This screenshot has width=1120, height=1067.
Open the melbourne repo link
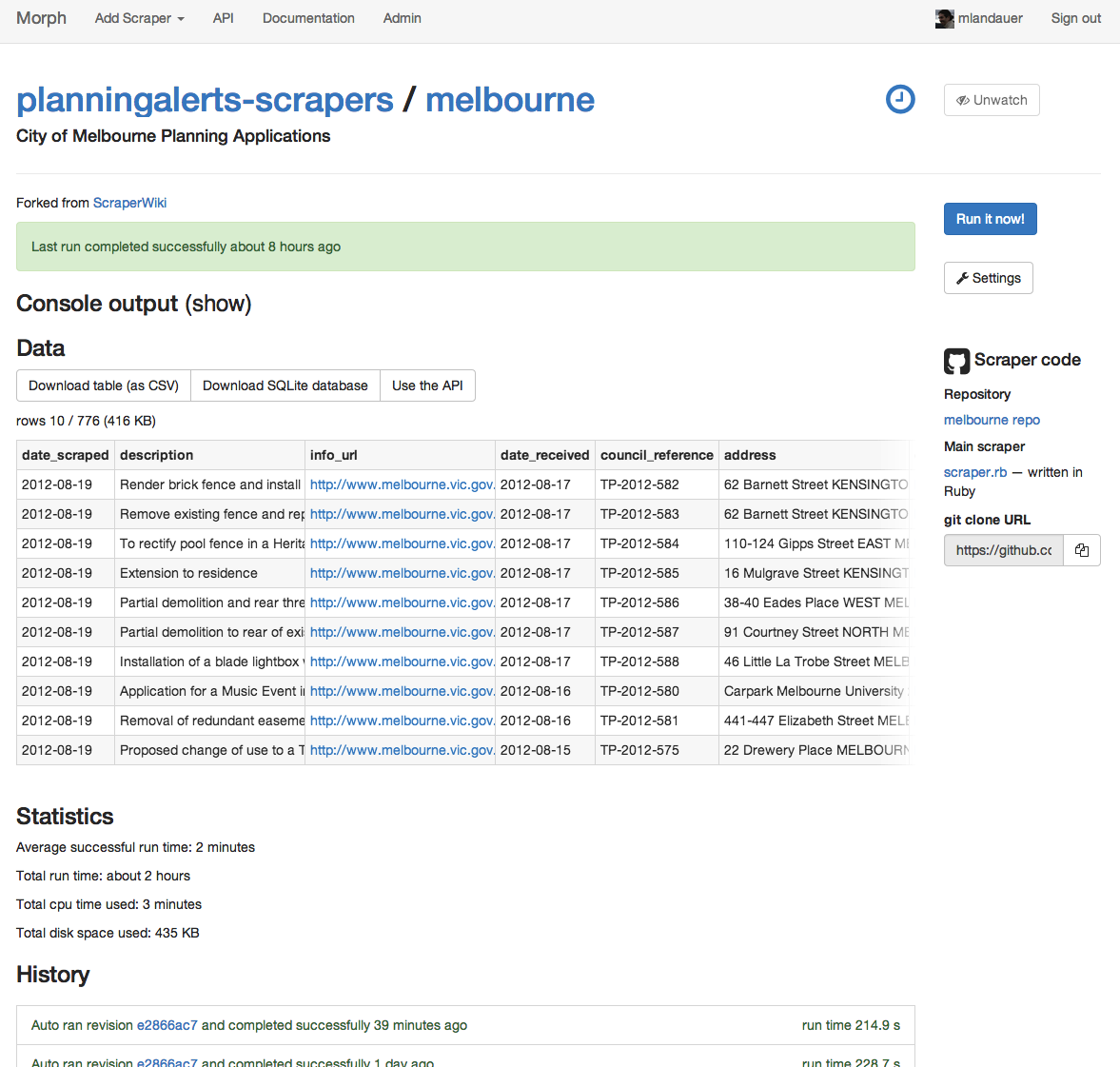pos(992,420)
